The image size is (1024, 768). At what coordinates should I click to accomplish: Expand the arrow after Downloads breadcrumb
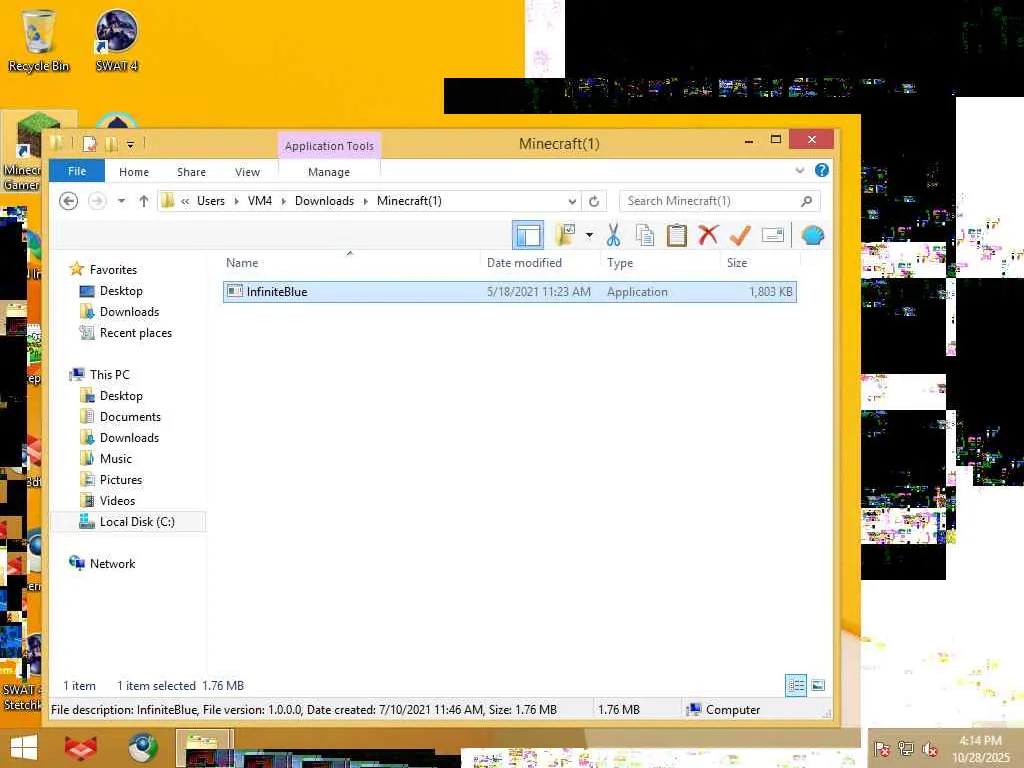[x=366, y=201]
